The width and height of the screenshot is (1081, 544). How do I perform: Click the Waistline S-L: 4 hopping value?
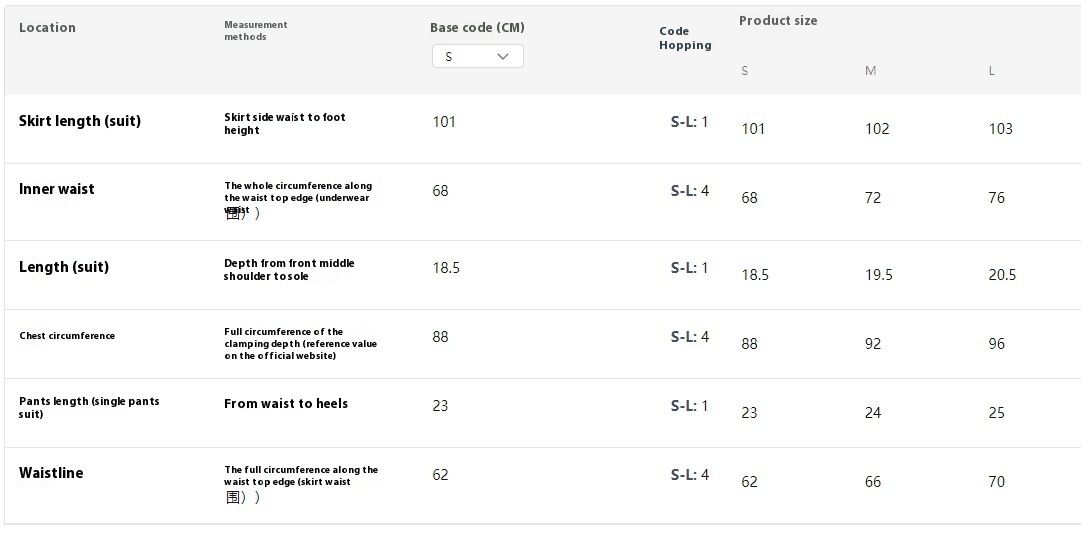click(x=690, y=474)
